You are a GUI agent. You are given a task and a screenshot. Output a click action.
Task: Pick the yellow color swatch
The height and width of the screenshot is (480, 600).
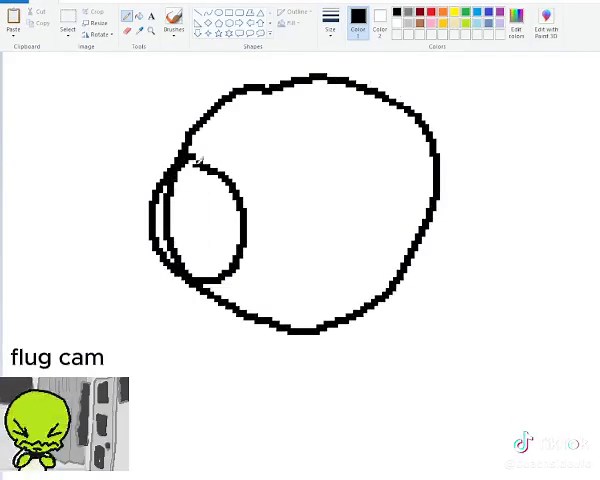pos(454,12)
